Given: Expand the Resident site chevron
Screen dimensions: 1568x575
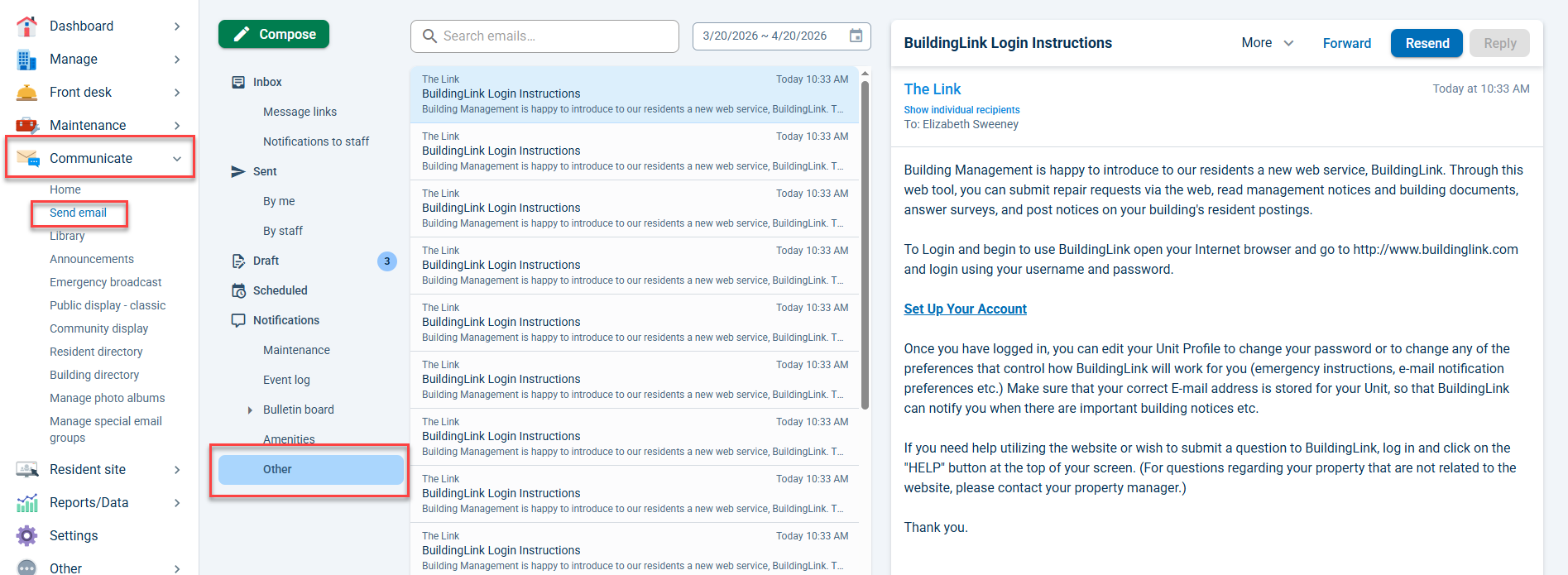Looking at the screenshot, I should pos(177,470).
